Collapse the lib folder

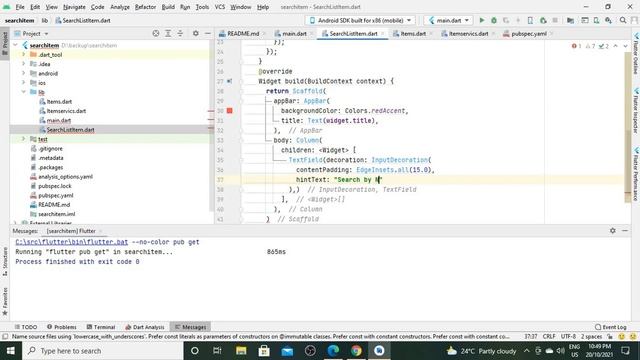tap(24, 92)
